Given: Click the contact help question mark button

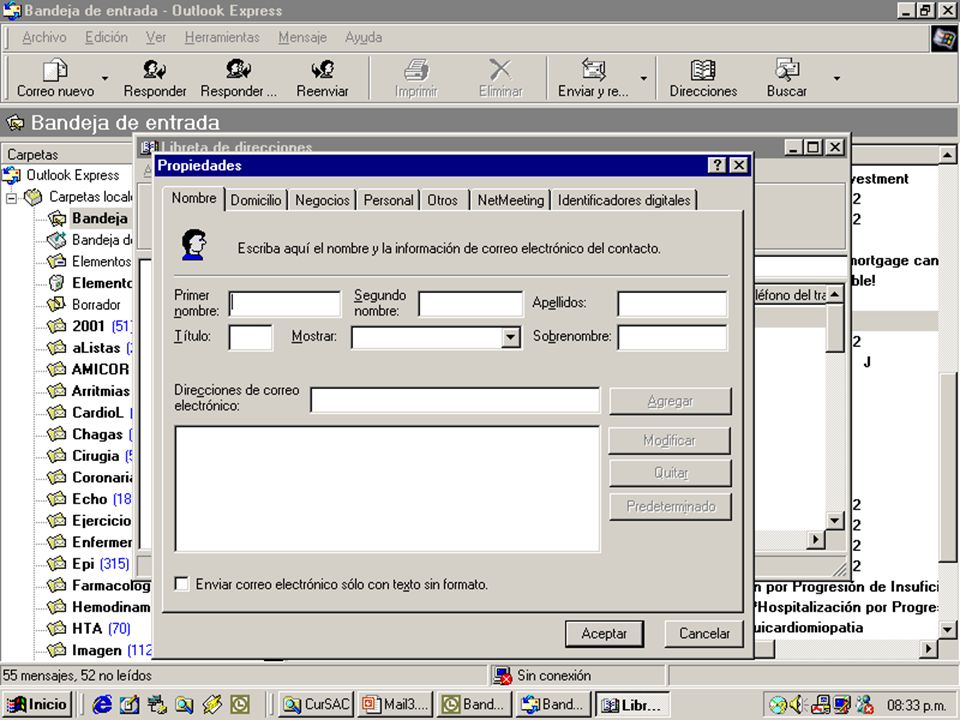Looking at the screenshot, I should pos(717,165).
